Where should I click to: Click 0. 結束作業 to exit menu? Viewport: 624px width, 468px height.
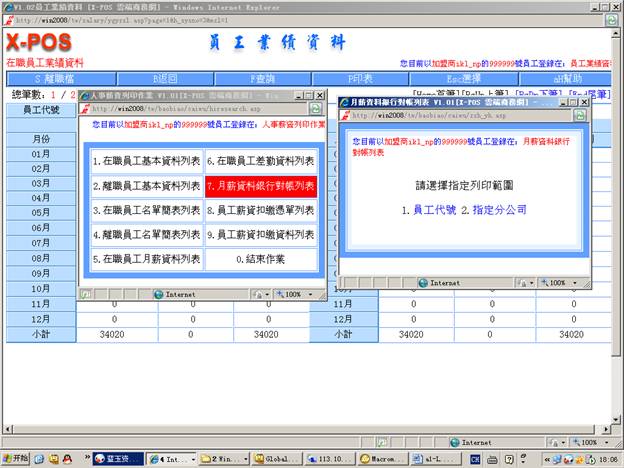261,259
